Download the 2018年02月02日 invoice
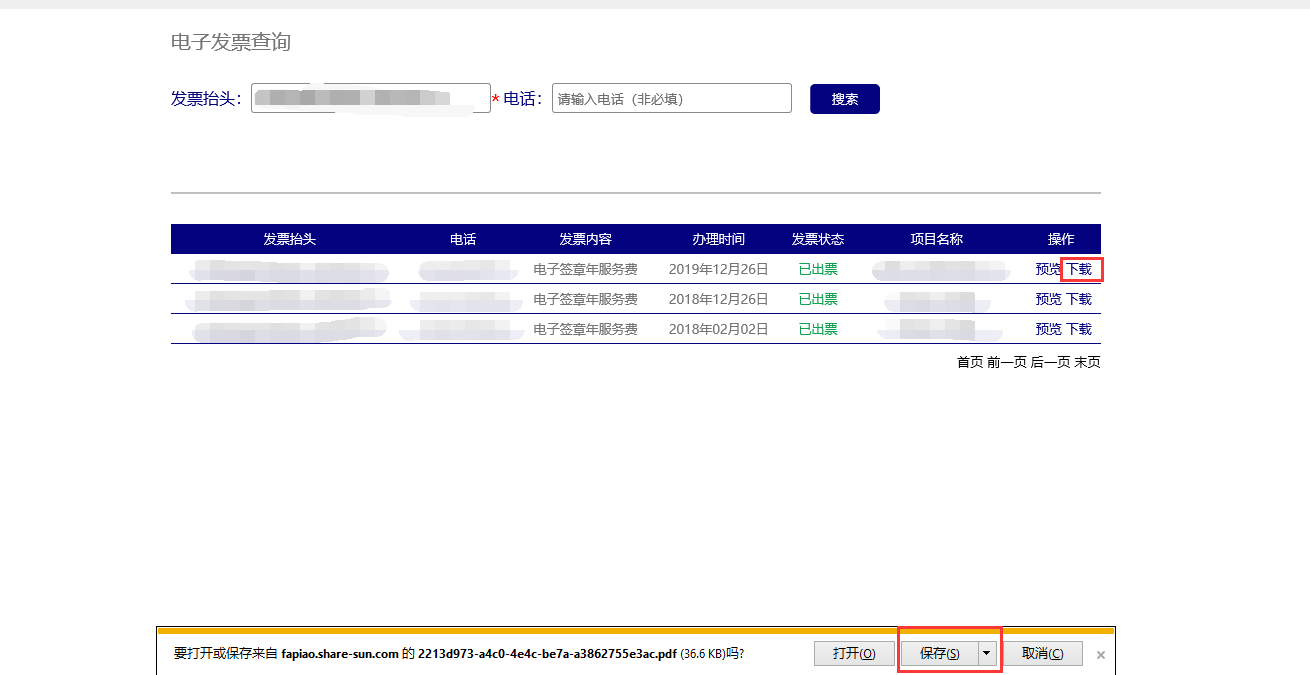Viewport: 1310px width, 675px height. point(1080,329)
